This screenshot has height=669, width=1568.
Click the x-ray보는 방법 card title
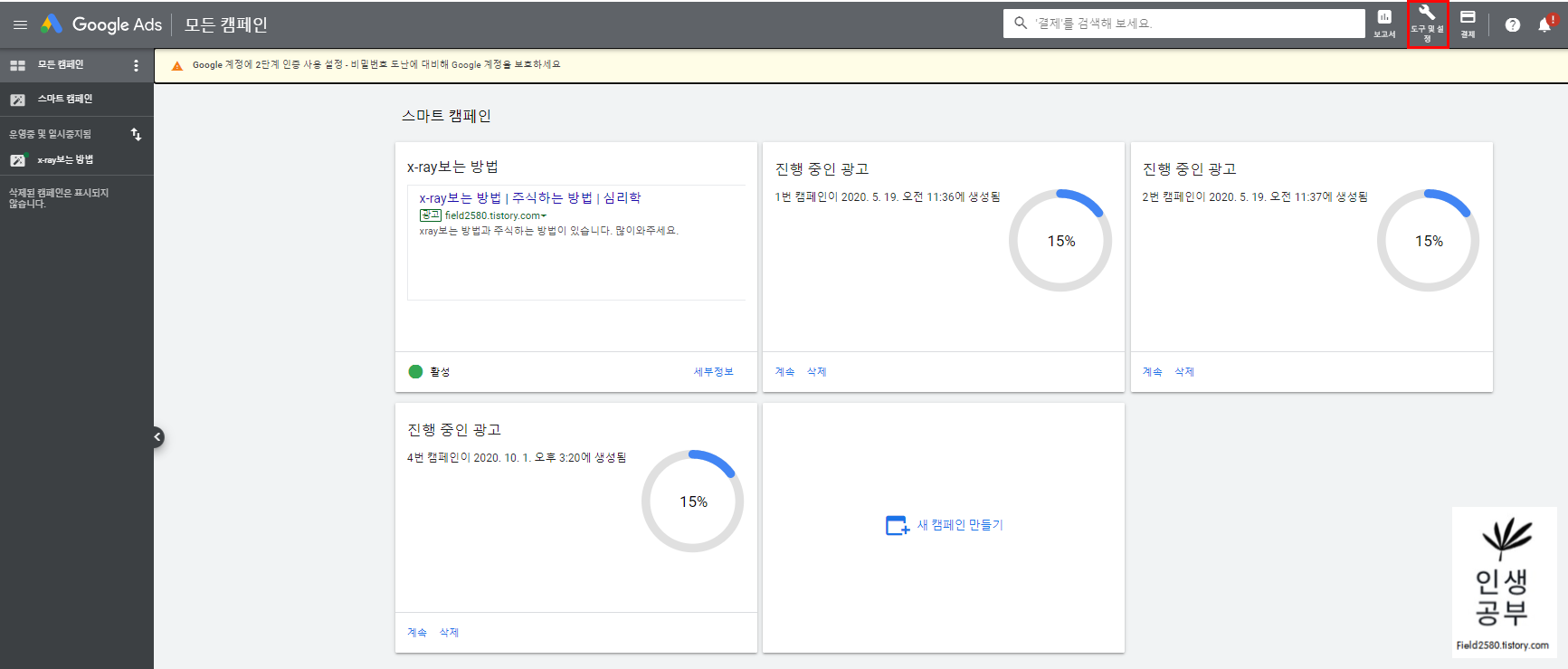452,167
